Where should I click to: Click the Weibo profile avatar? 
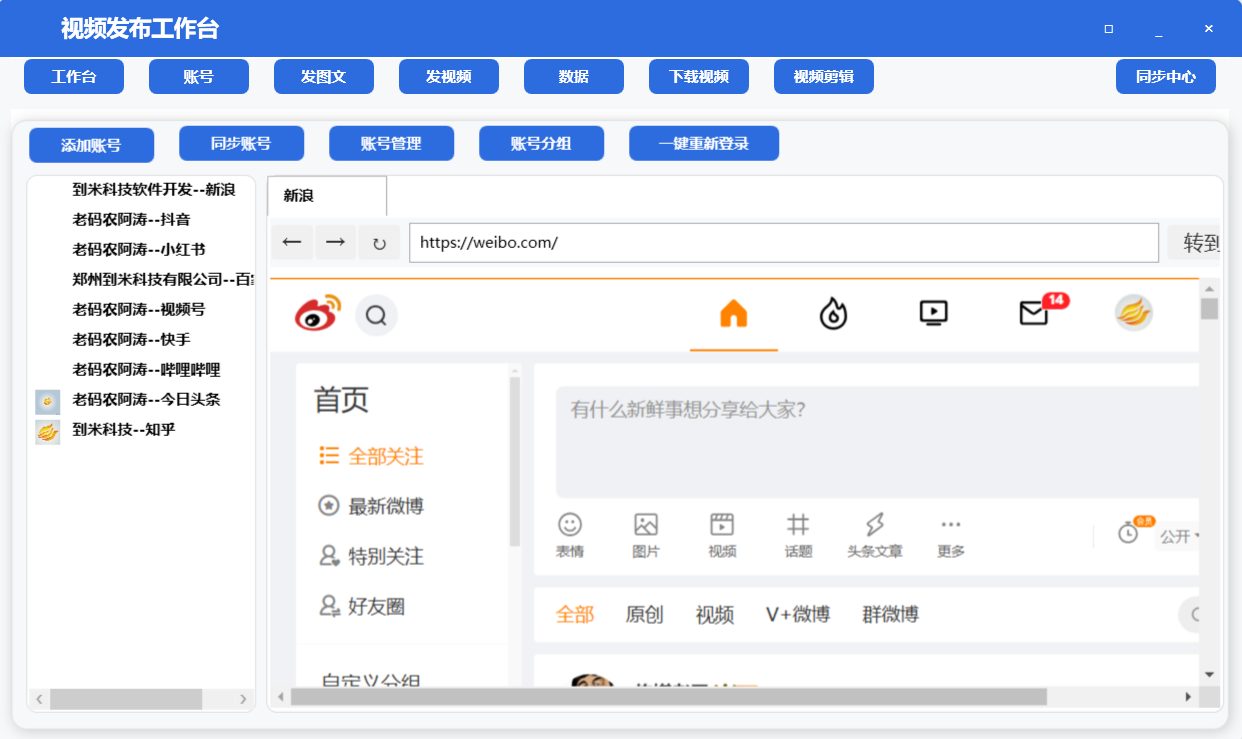(1134, 313)
